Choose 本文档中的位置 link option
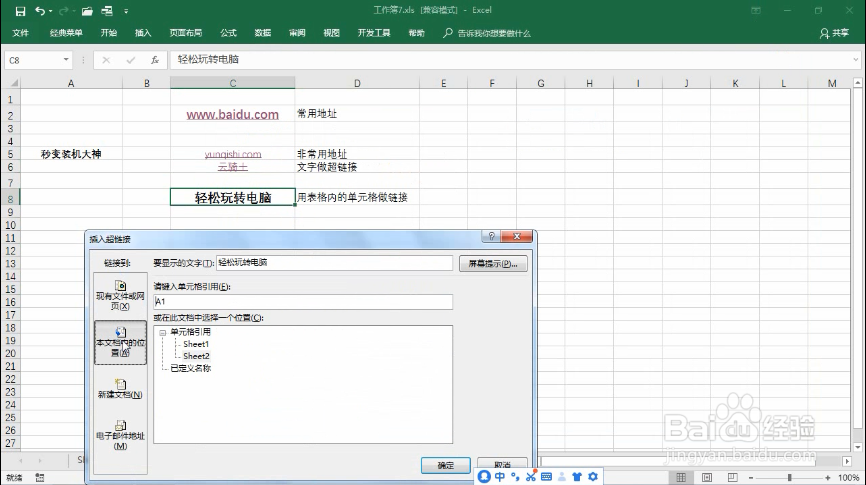866x485 pixels. (120, 342)
